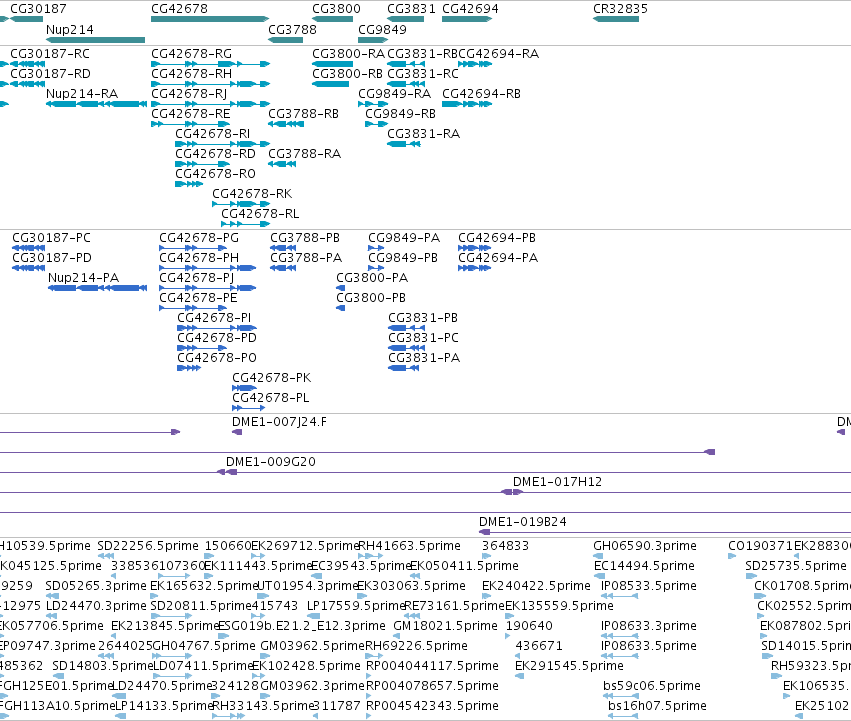Click the CG42694 gene label
This screenshot has width=851, height=721.
pyautogui.click(x=470, y=9)
